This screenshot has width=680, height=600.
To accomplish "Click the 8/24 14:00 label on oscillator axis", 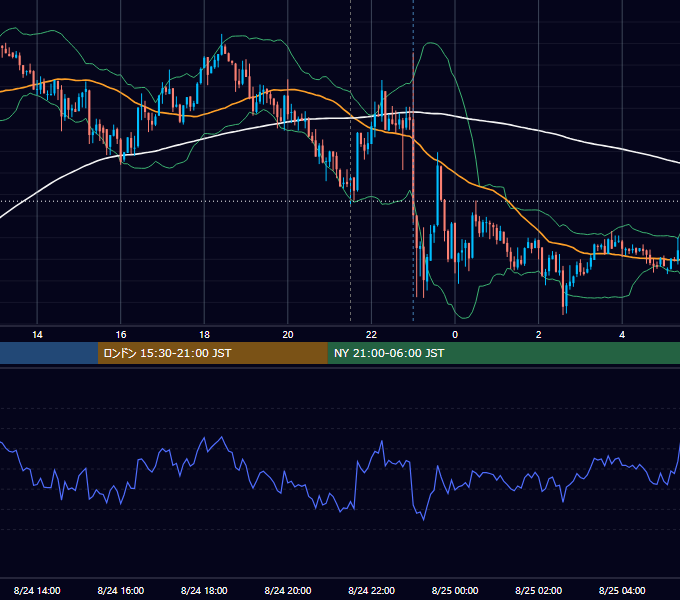I will pos(37,590).
